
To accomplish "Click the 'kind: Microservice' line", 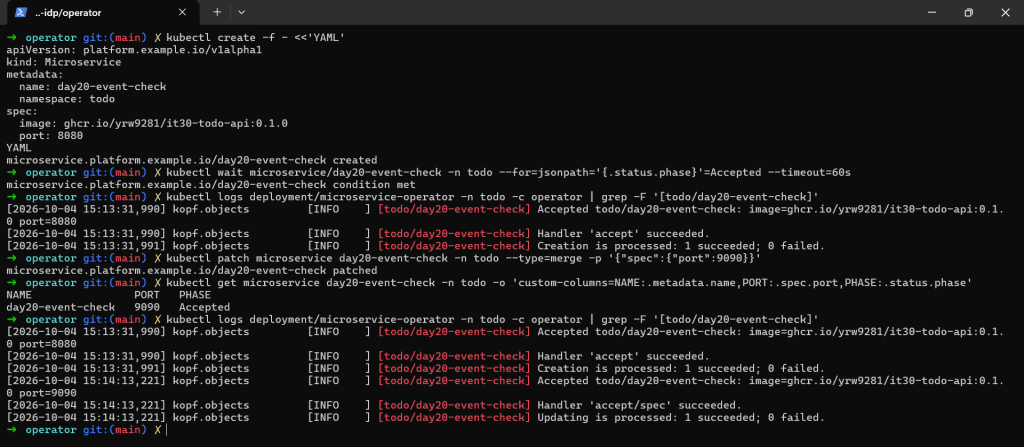I will tap(63, 63).
